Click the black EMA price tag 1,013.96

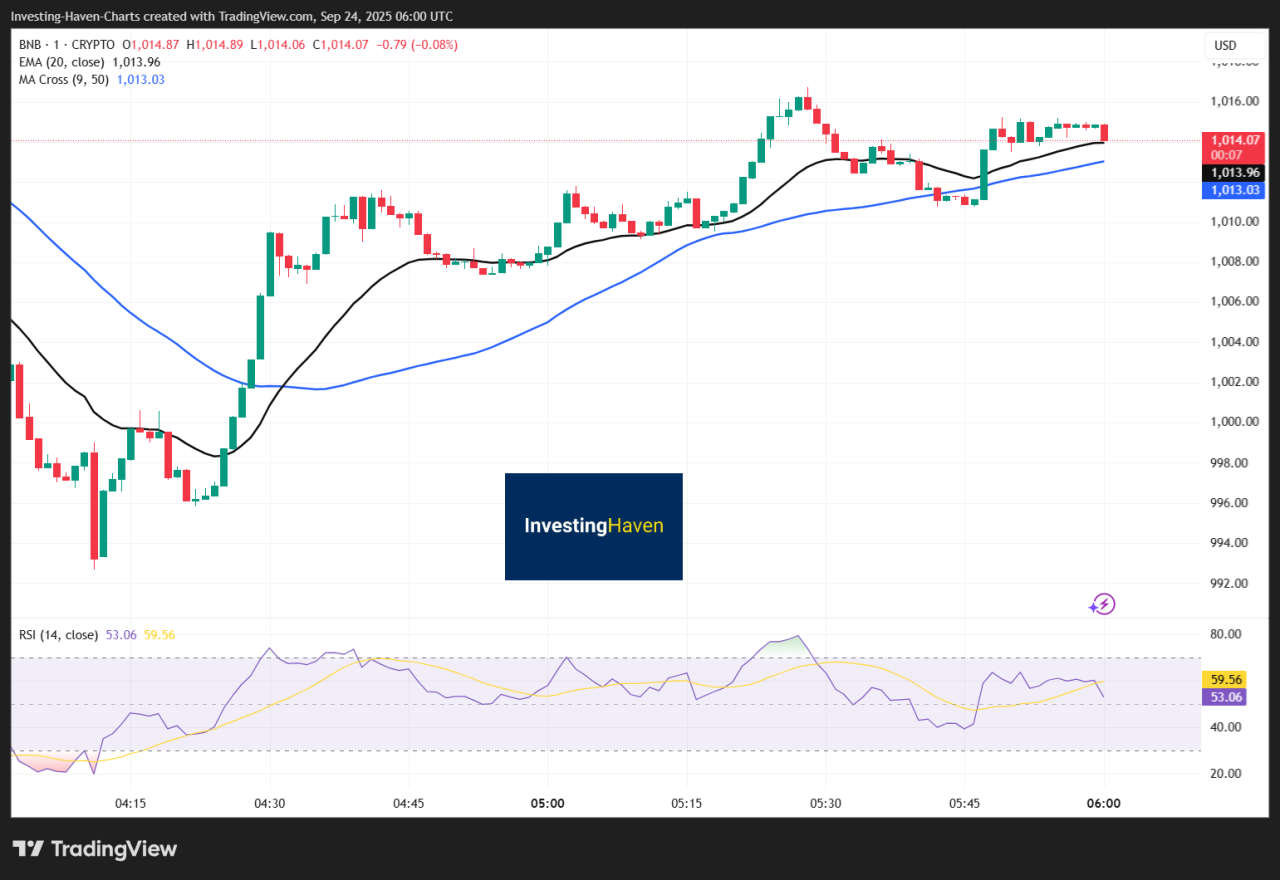tap(1237, 173)
